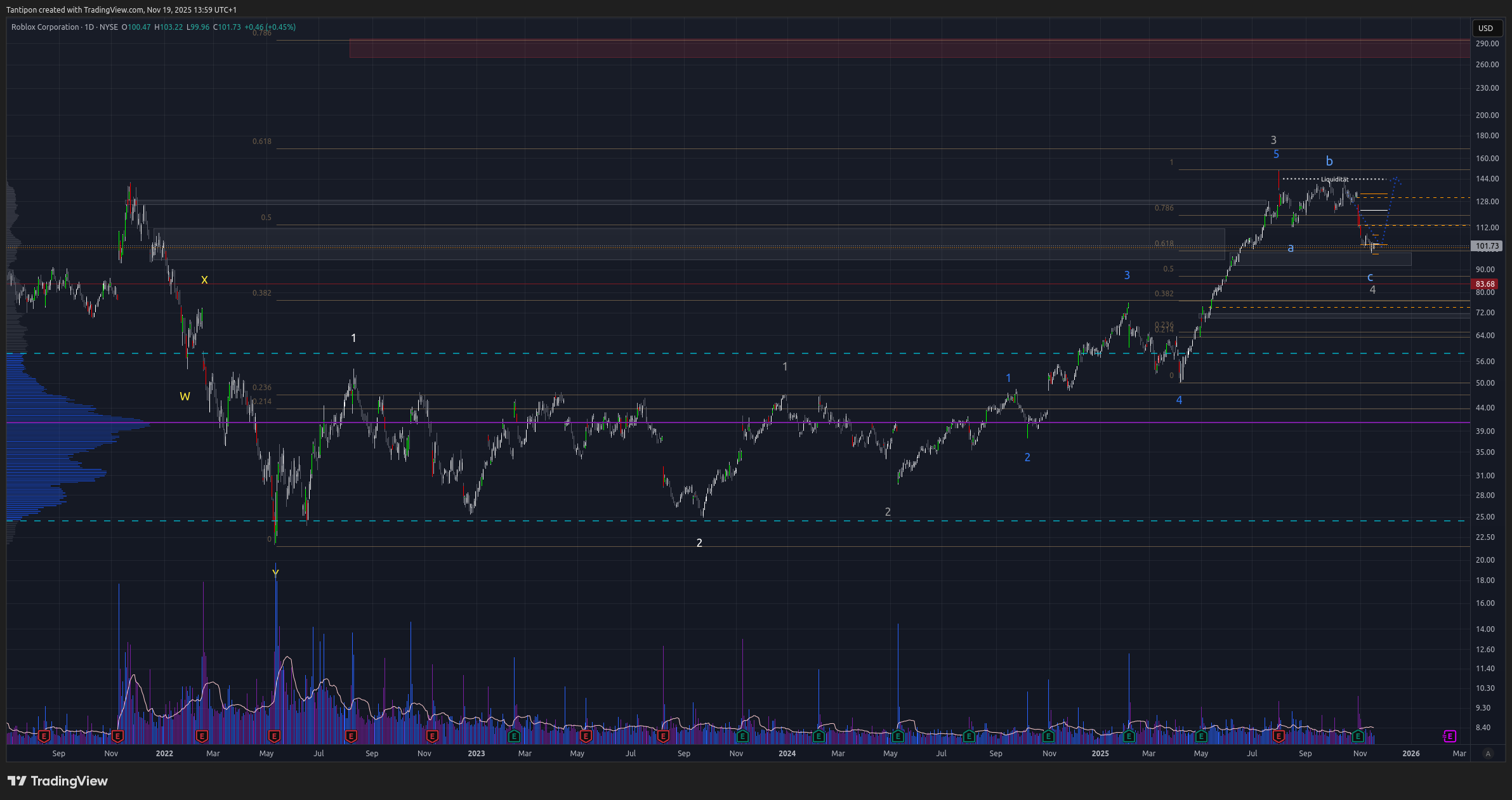
Task: Click the red earnings marker near Aug 2023
Action: (663, 736)
